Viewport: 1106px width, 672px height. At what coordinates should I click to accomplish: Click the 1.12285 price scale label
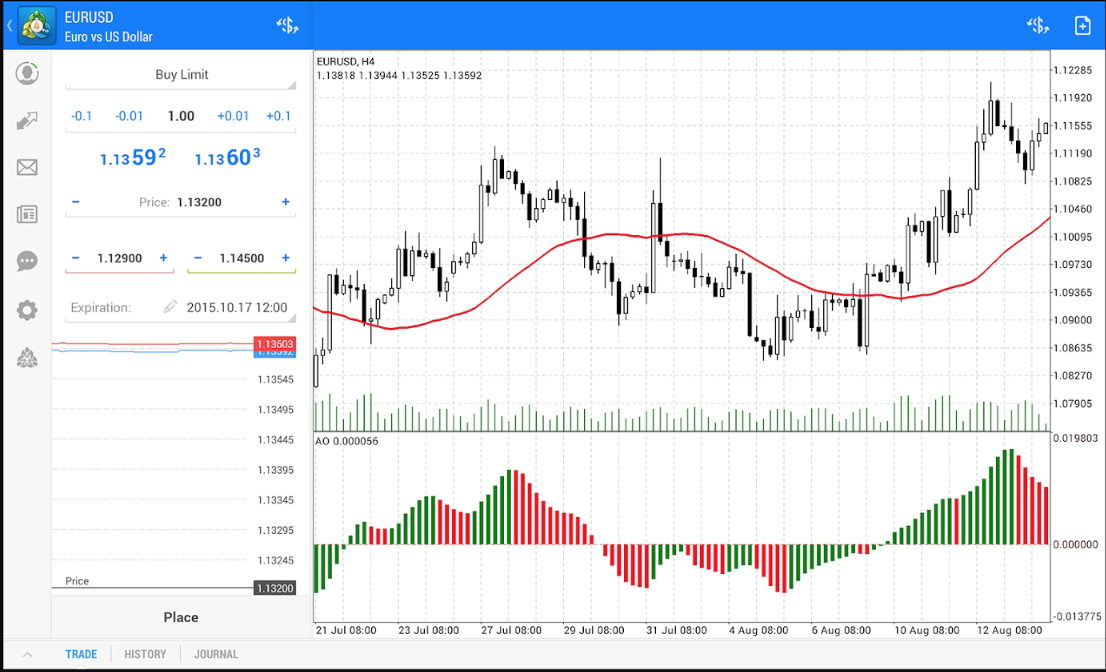click(x=1073, y=70)
